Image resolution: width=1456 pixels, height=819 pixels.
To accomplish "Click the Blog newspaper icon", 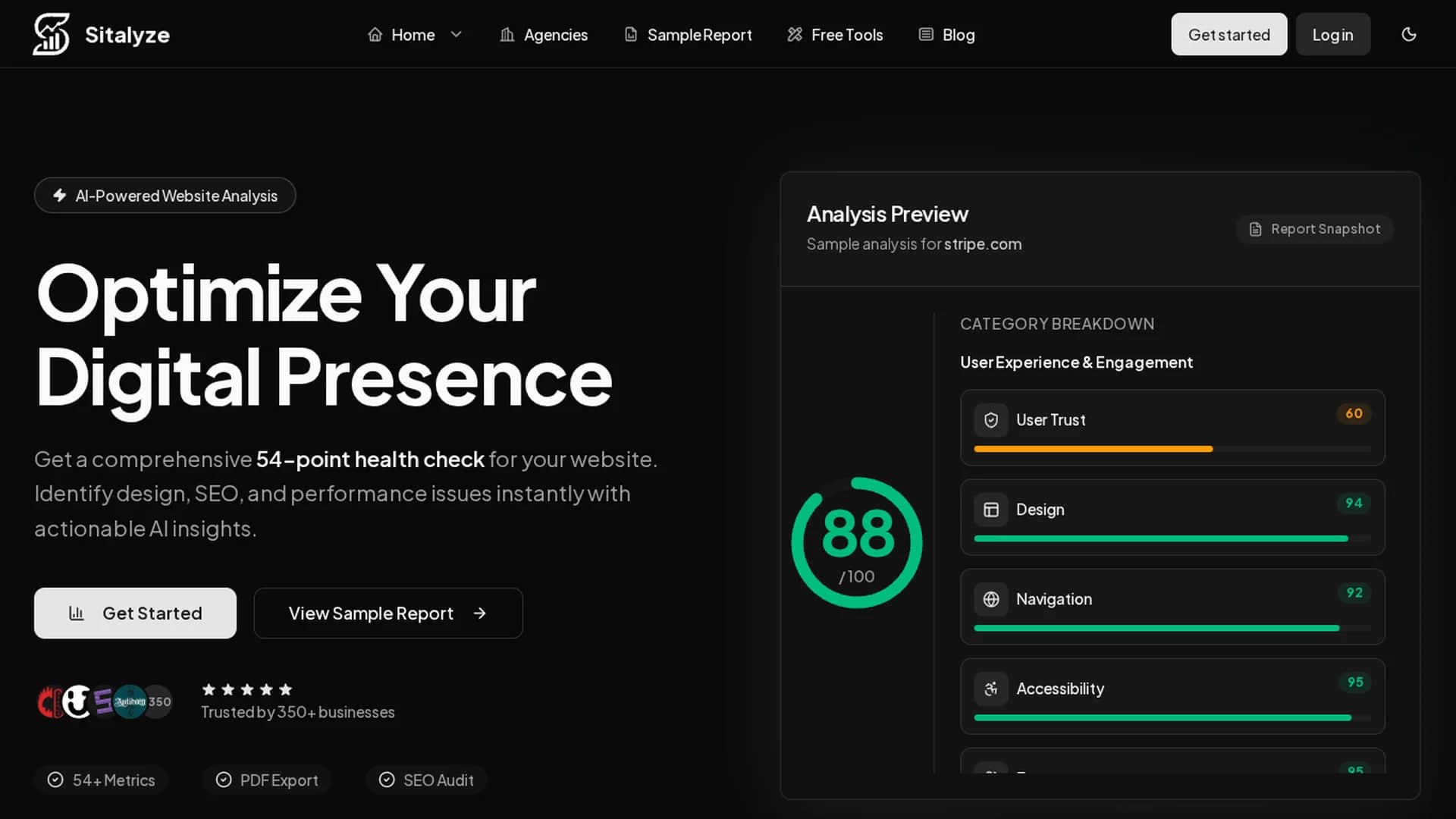I will pos(926,34).
